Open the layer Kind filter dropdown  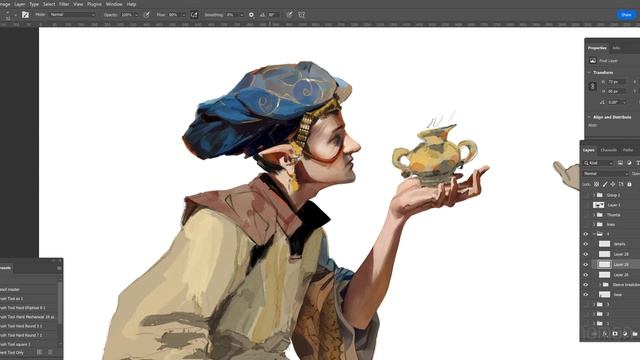click(x=598, y=163)
